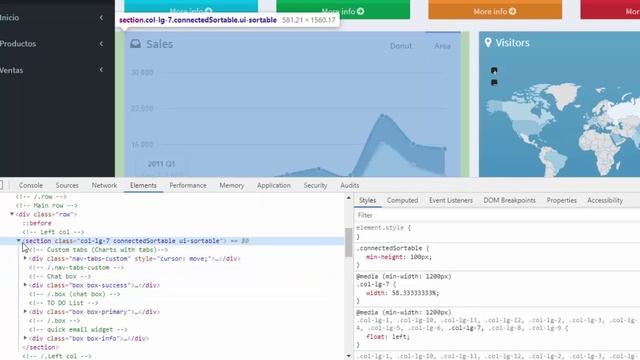Image resolution: width=640 pixels, height=360 pixels.
Task: Expand the box box-info div node
Action: [25, 338]
